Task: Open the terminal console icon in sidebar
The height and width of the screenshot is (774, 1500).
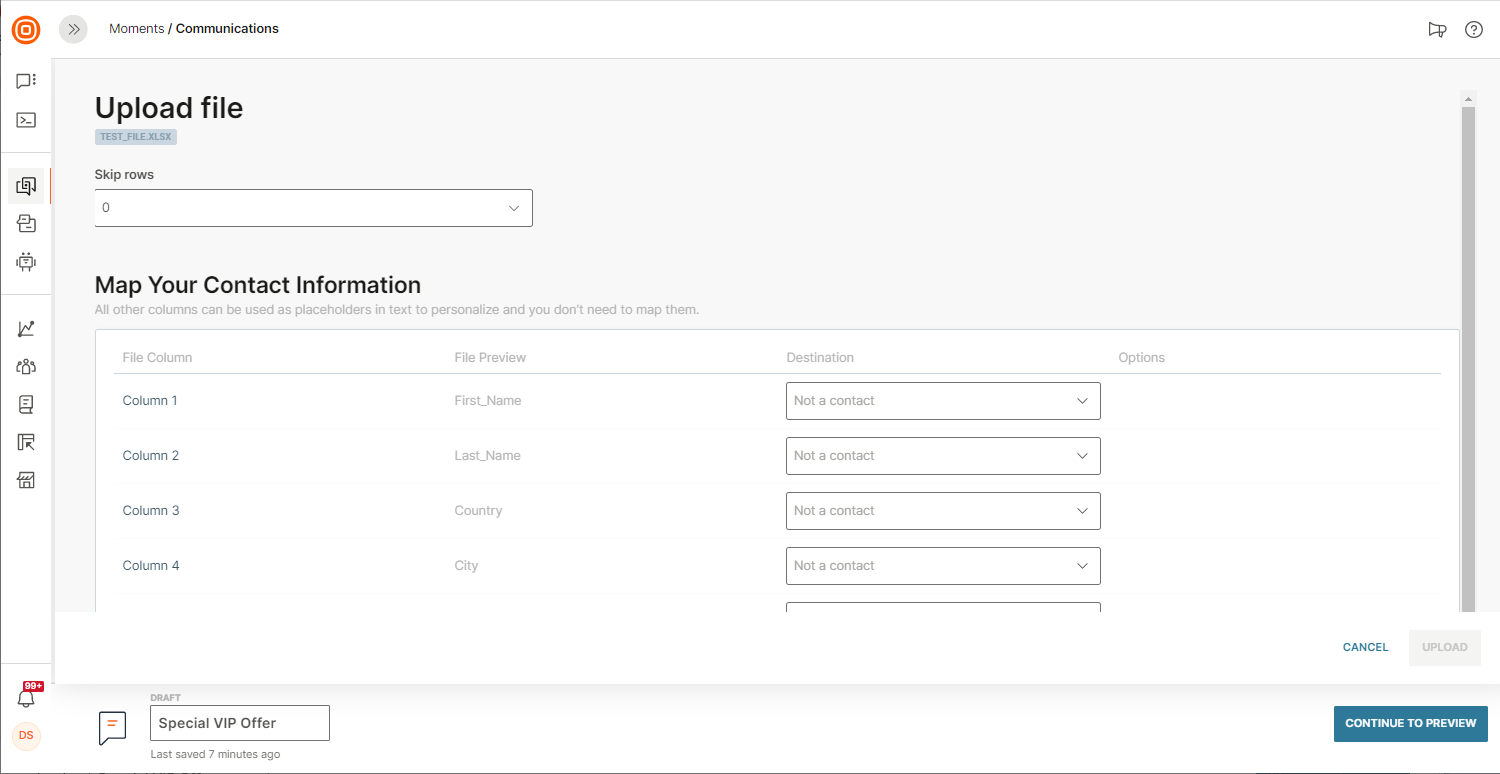Action: pos(26,120)
